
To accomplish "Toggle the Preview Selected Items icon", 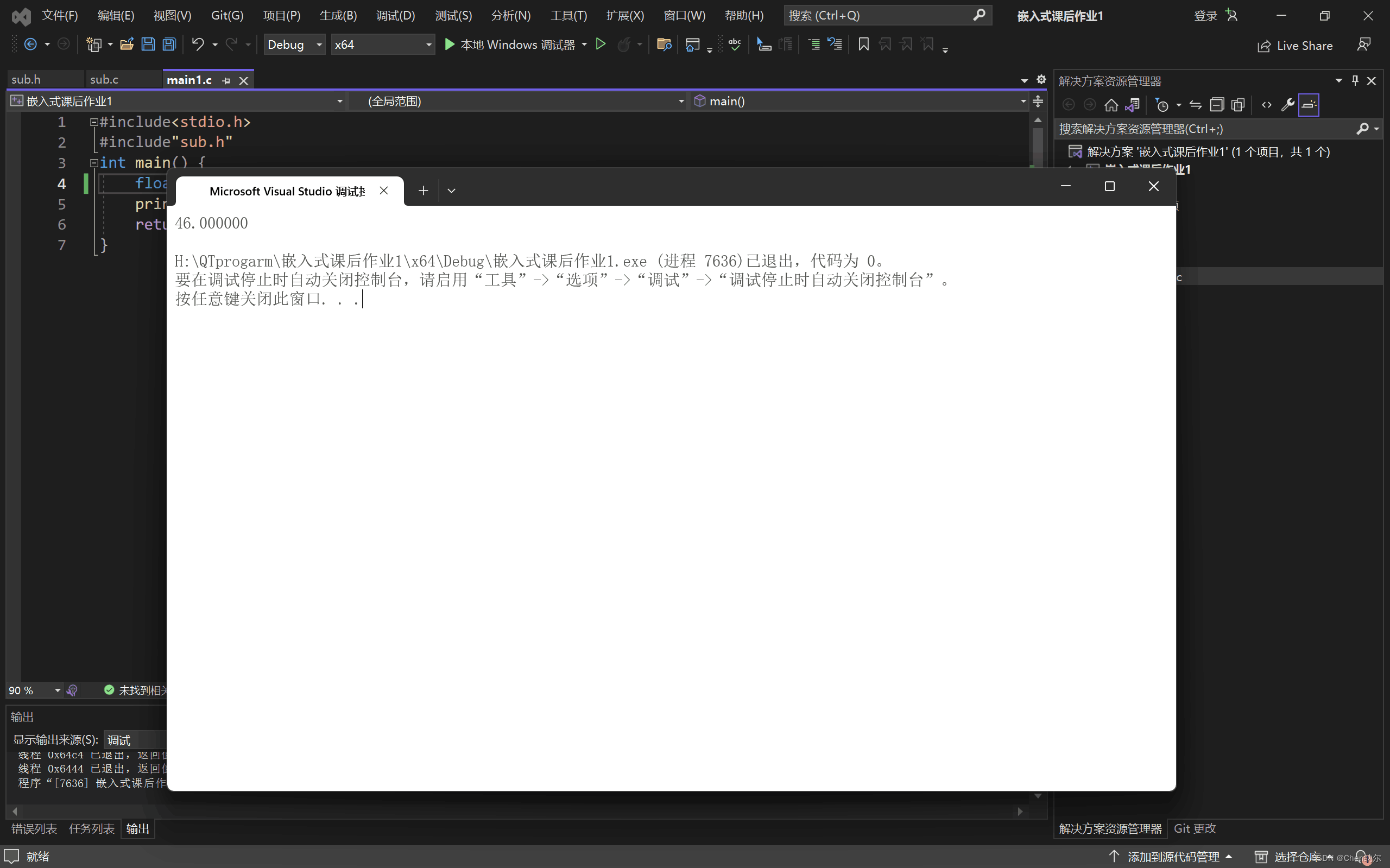I will click(x=1309, y=104).
